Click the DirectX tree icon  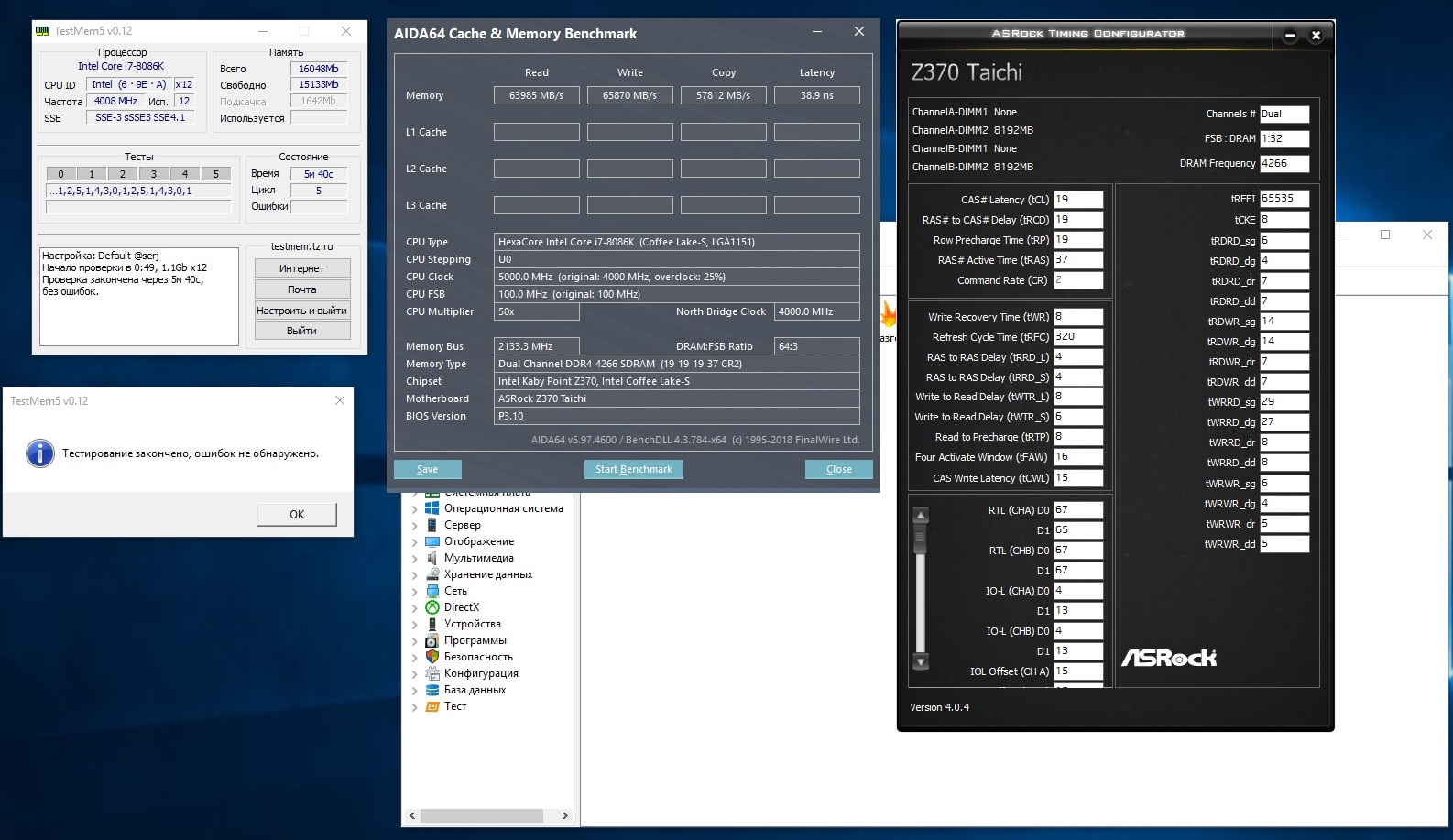432,607
